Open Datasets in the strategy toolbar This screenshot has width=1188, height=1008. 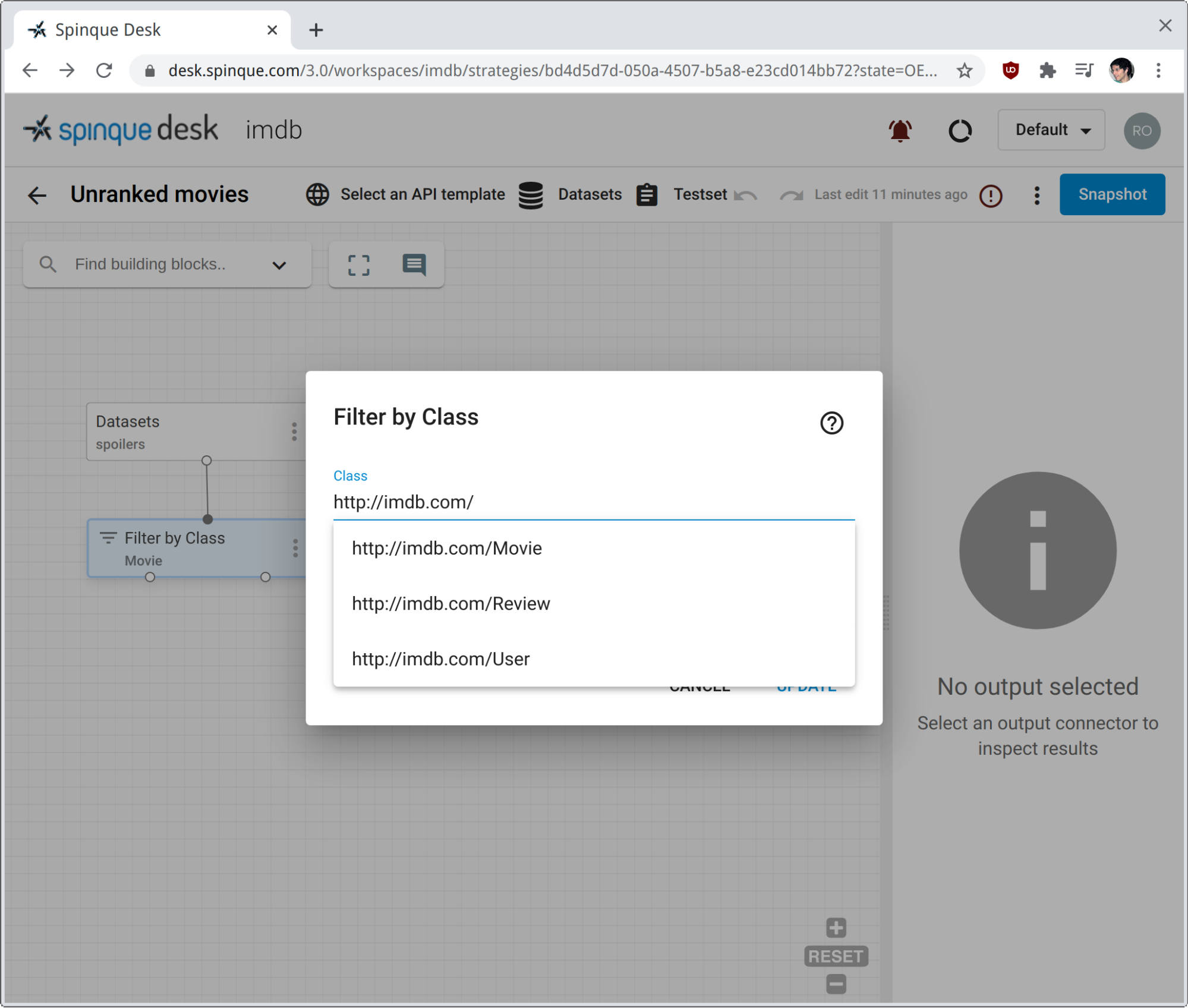[590, 194]
